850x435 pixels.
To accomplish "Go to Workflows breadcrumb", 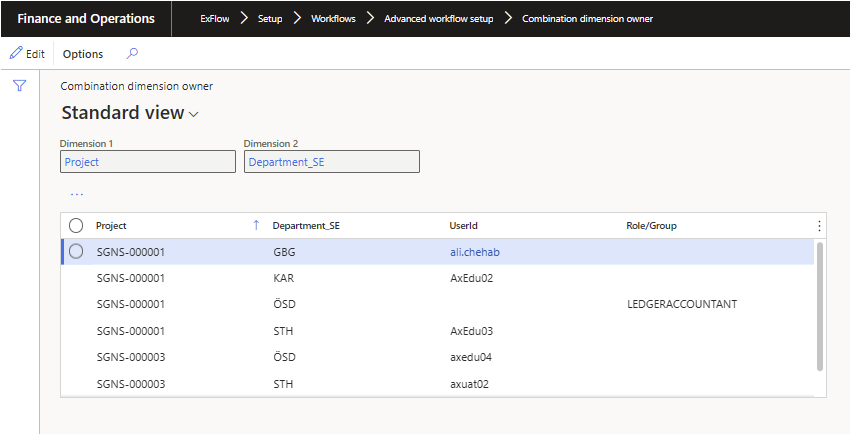I will pyautogui.click(x=333, y=18).
